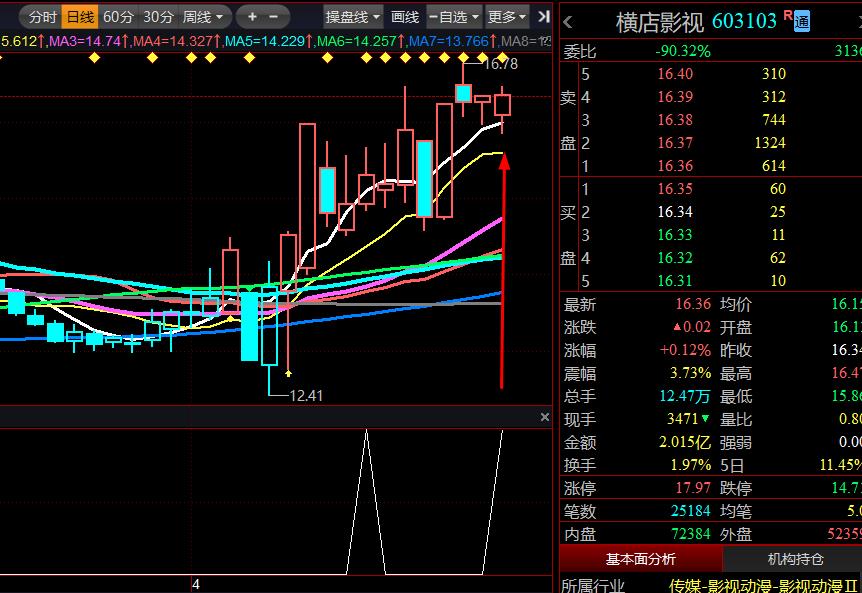This screenshot has height=593, width=862.
Task: Switch to 60分 chart period
Action: tap(118, 17)
